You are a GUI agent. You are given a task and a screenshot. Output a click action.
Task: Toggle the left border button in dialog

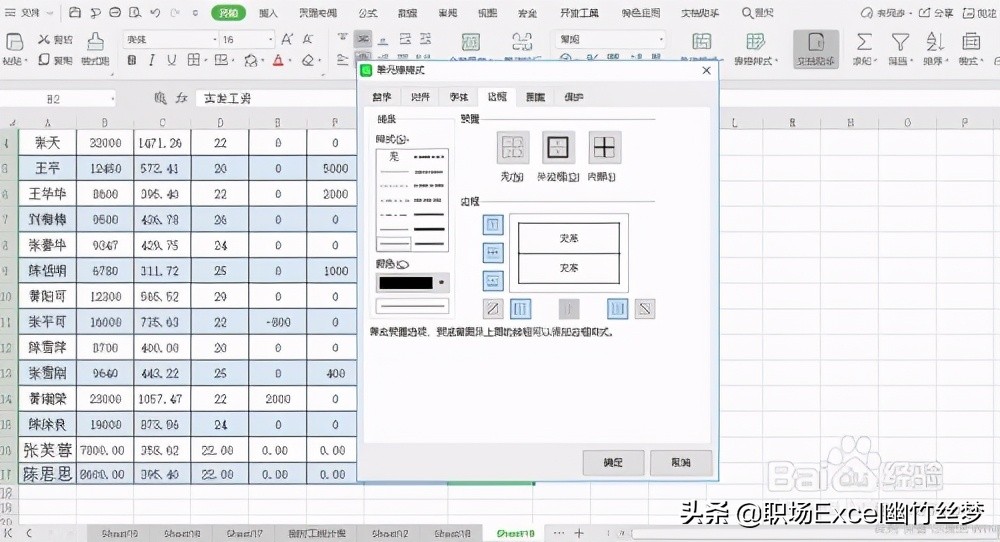click(521, 309)
